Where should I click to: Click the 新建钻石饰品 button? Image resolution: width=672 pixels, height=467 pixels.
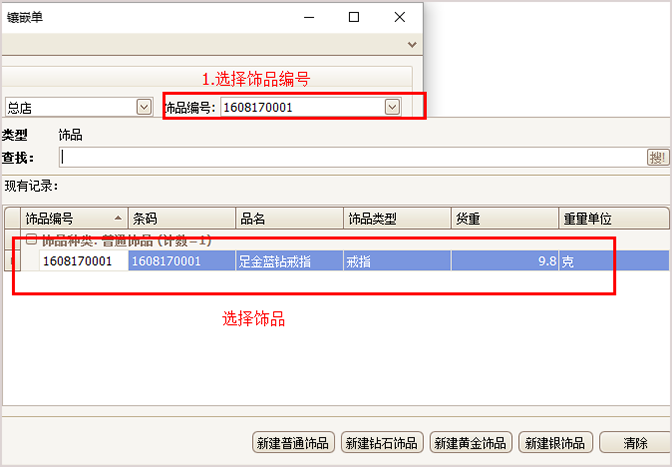tap(382, 442)
